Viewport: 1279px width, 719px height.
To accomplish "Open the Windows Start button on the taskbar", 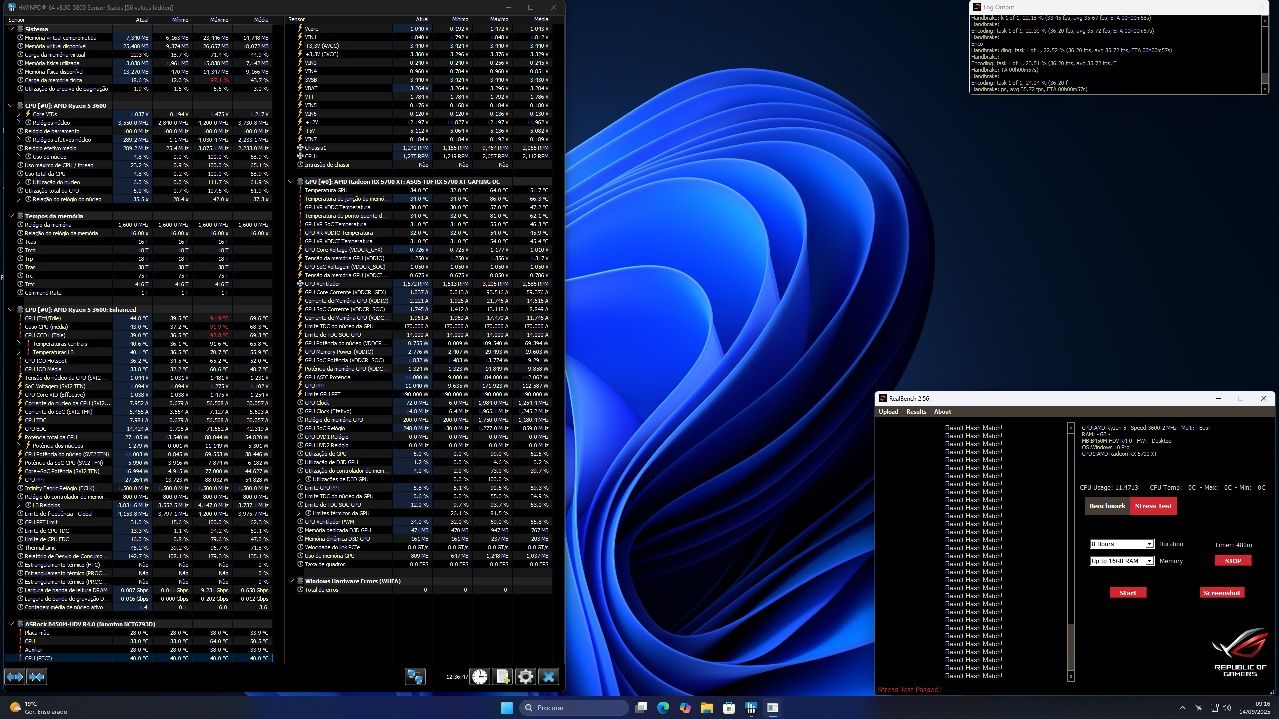I will tap(507, 707).
